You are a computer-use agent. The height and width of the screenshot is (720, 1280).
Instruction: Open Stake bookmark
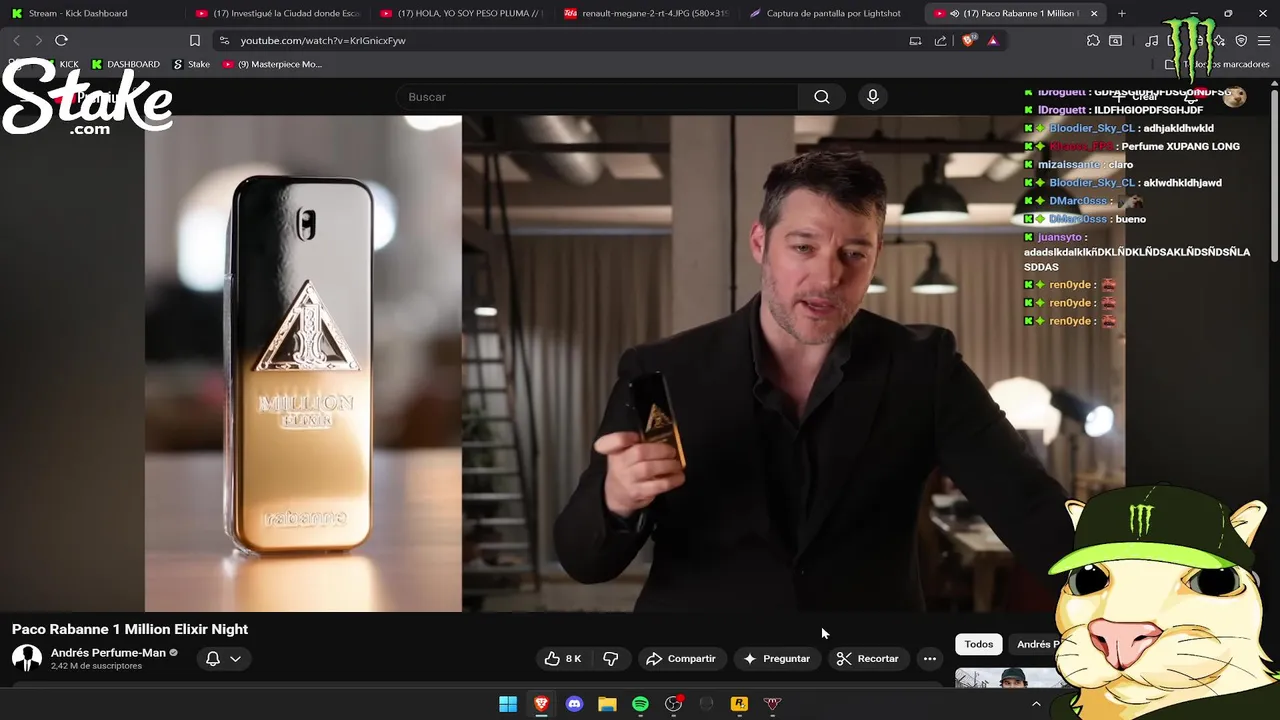pos(191,64)
